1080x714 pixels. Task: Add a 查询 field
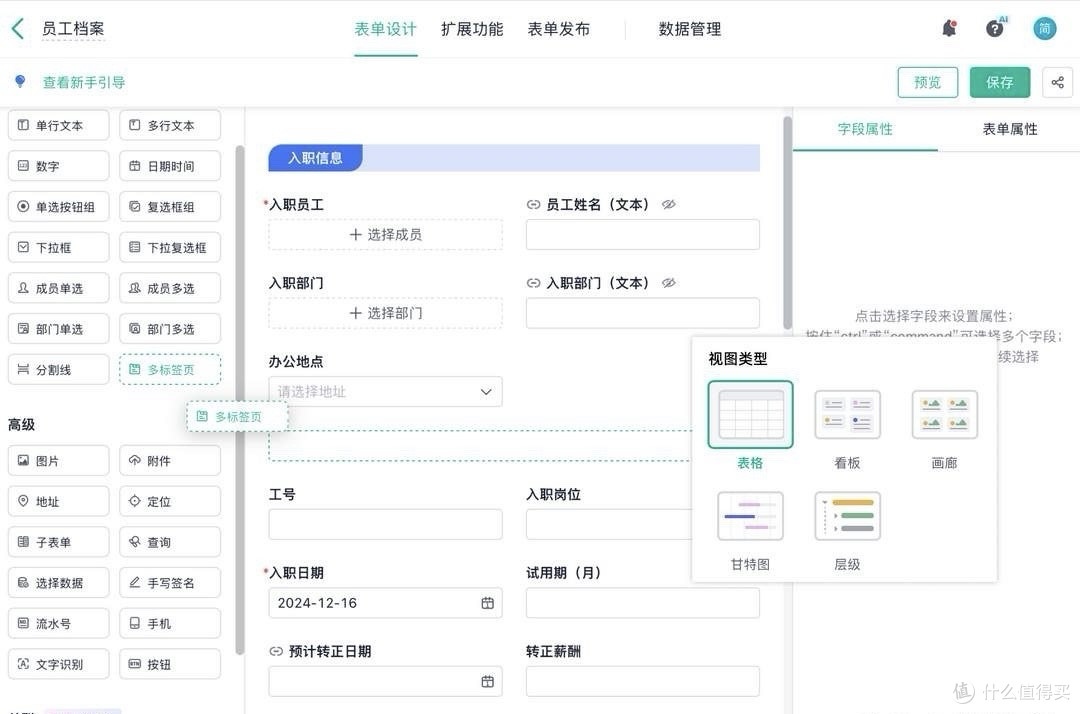coord(170,541)
